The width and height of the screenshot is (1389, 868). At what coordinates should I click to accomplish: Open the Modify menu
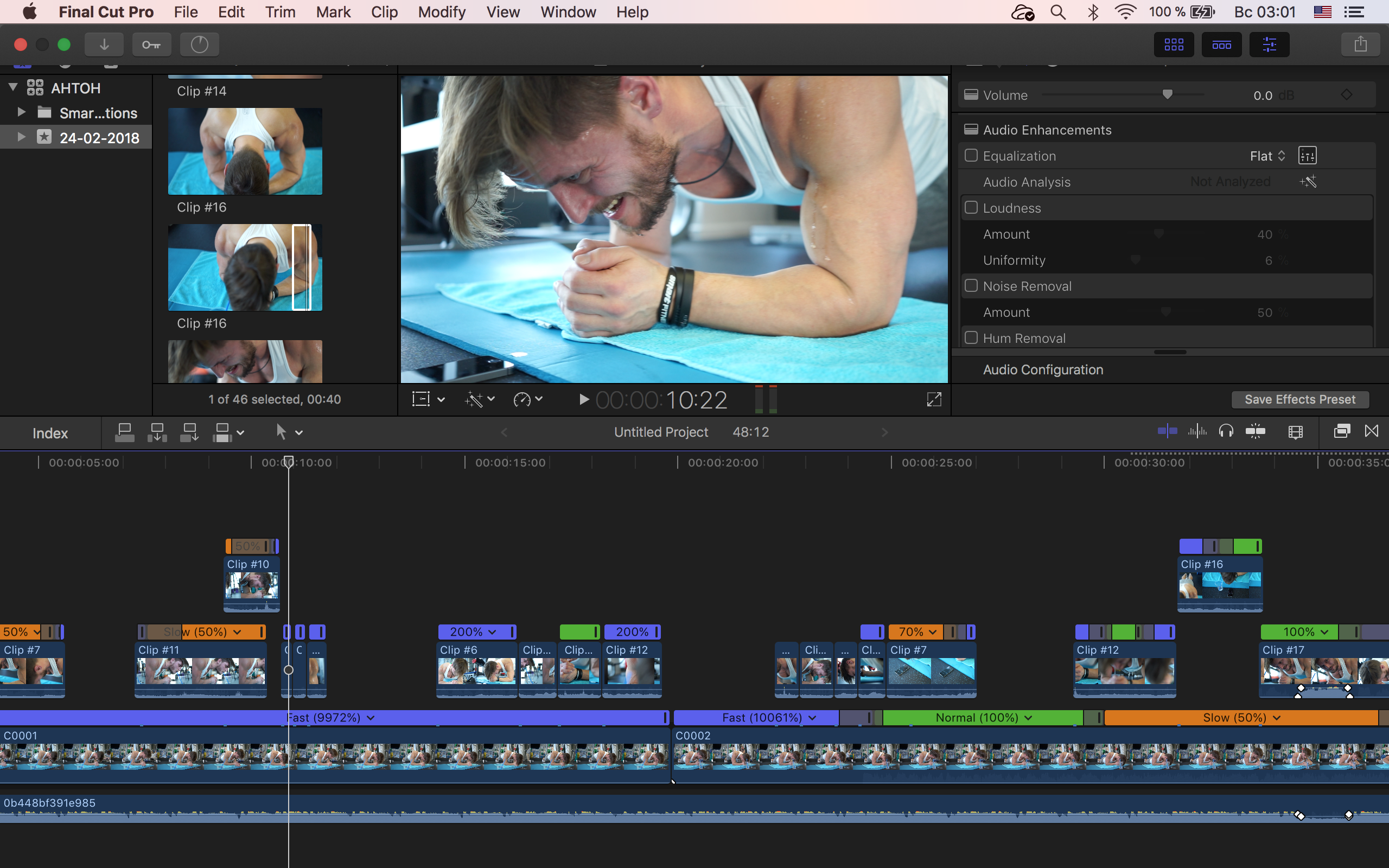pos(441,12)
